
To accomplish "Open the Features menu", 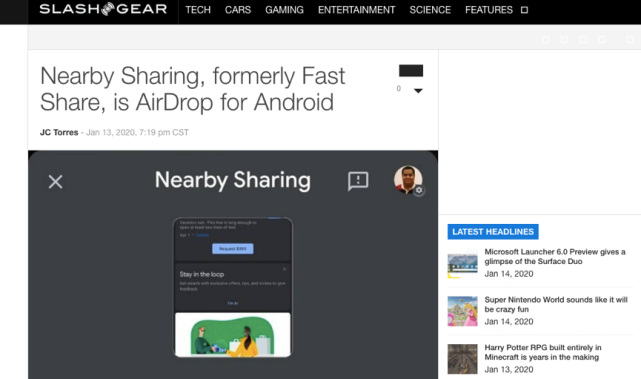I will (489, 10).
